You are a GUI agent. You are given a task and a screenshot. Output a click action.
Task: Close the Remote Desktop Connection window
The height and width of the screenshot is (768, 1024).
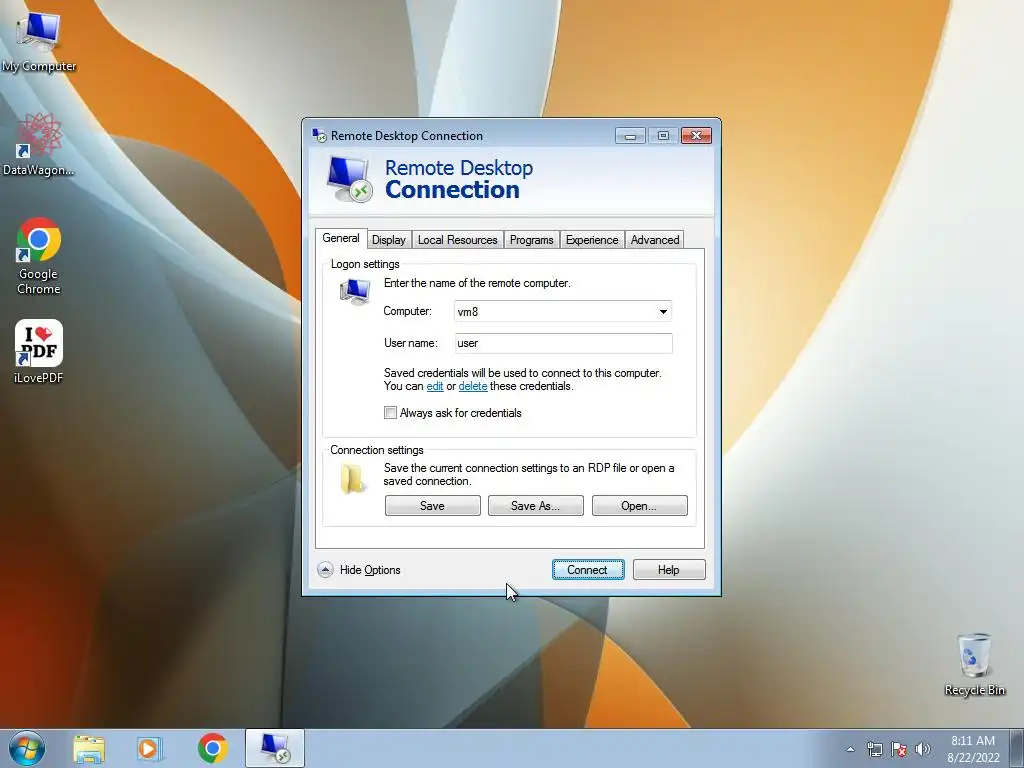696,135
